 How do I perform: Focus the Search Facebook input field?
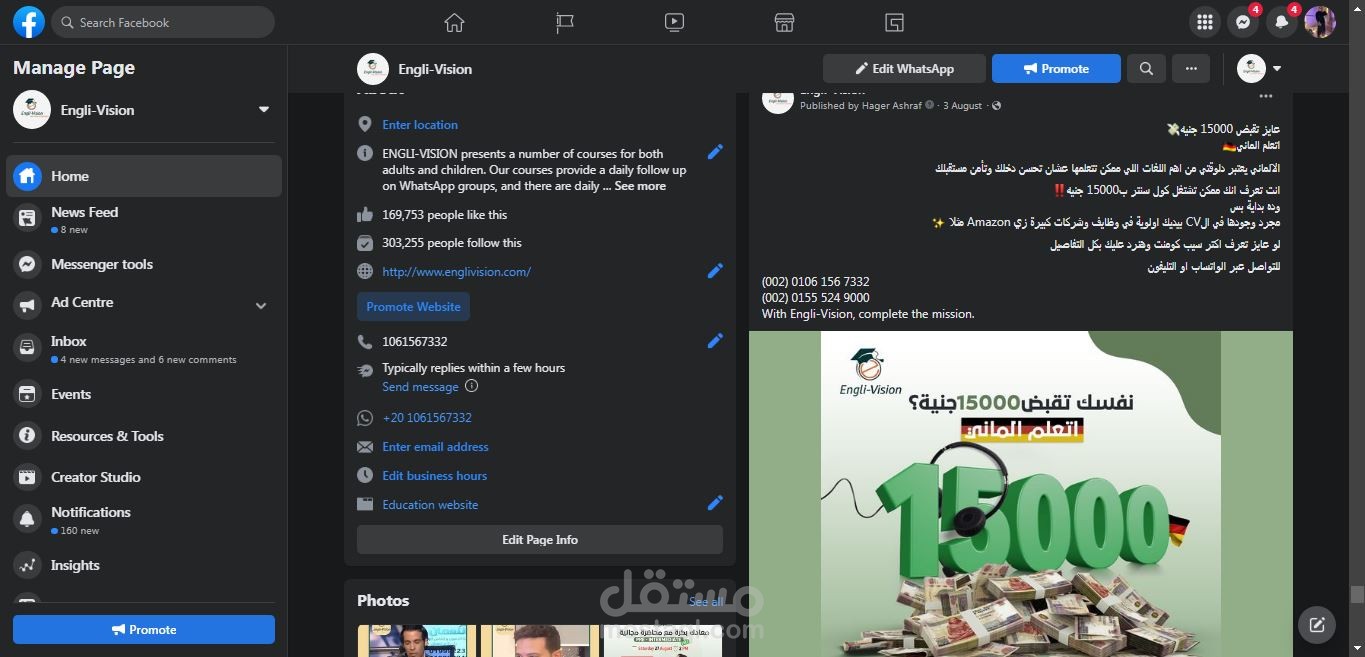tap(162, 22)
